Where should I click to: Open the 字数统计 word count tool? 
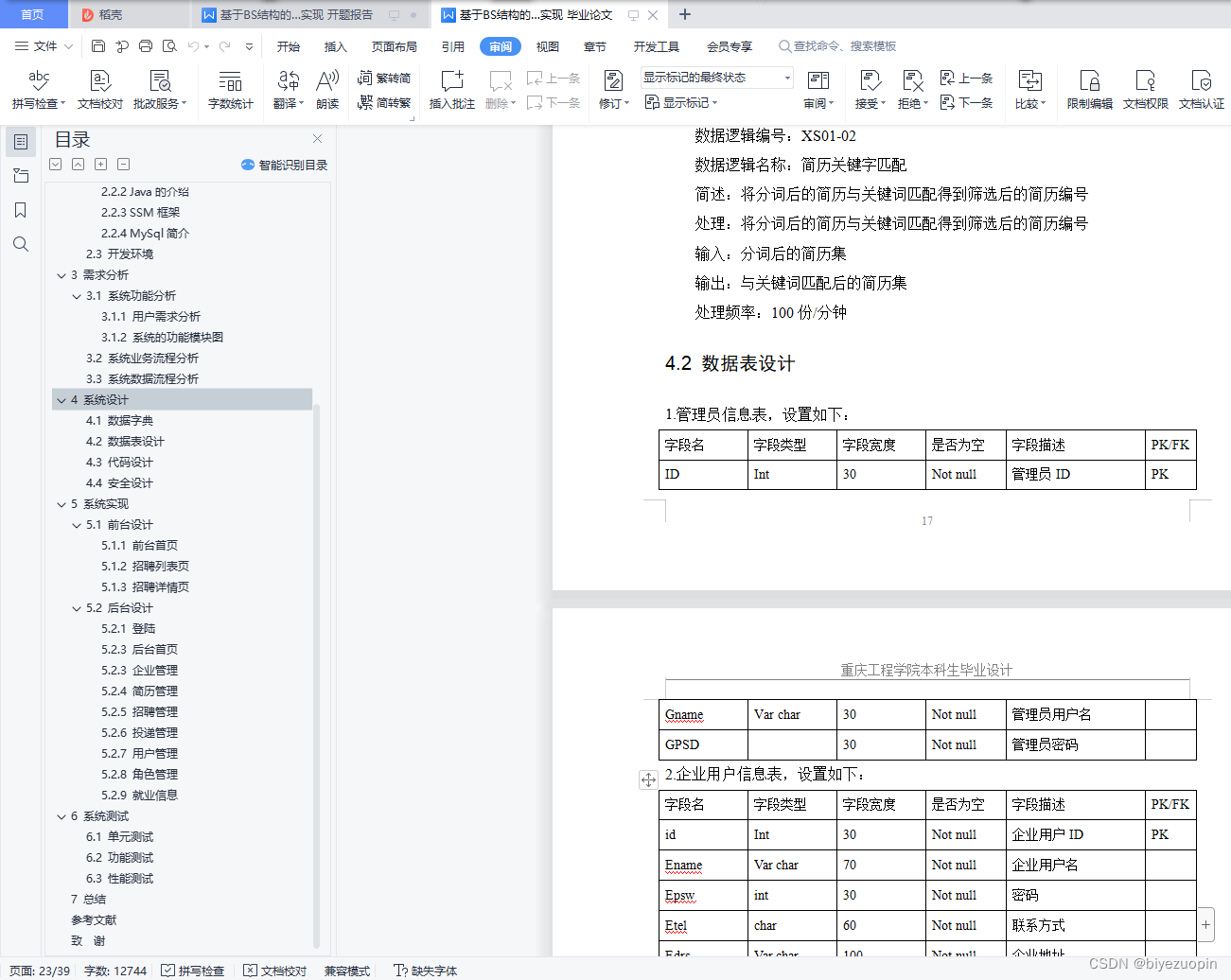231,90
